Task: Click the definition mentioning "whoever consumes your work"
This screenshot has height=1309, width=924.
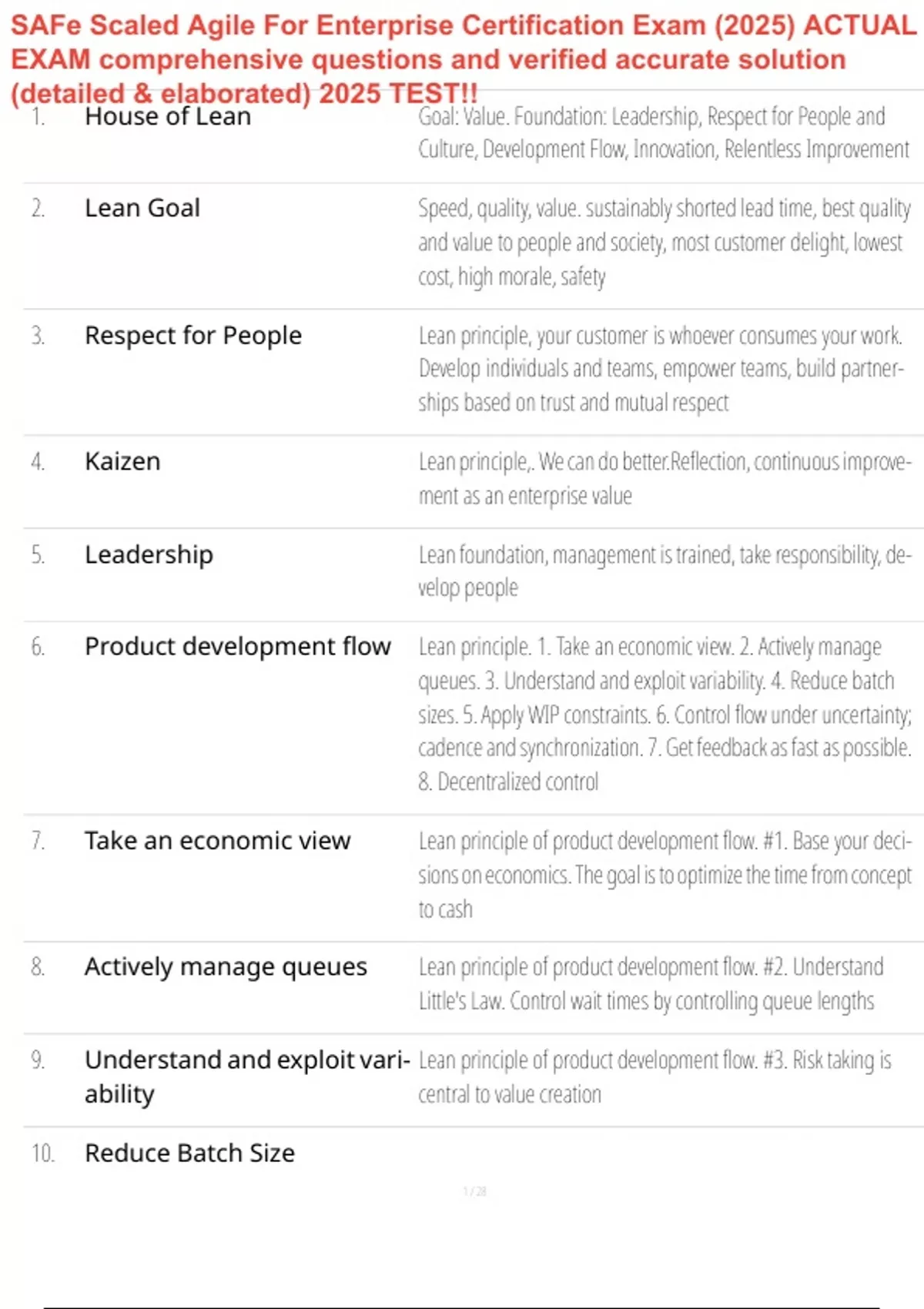Action: coord(661,369)
